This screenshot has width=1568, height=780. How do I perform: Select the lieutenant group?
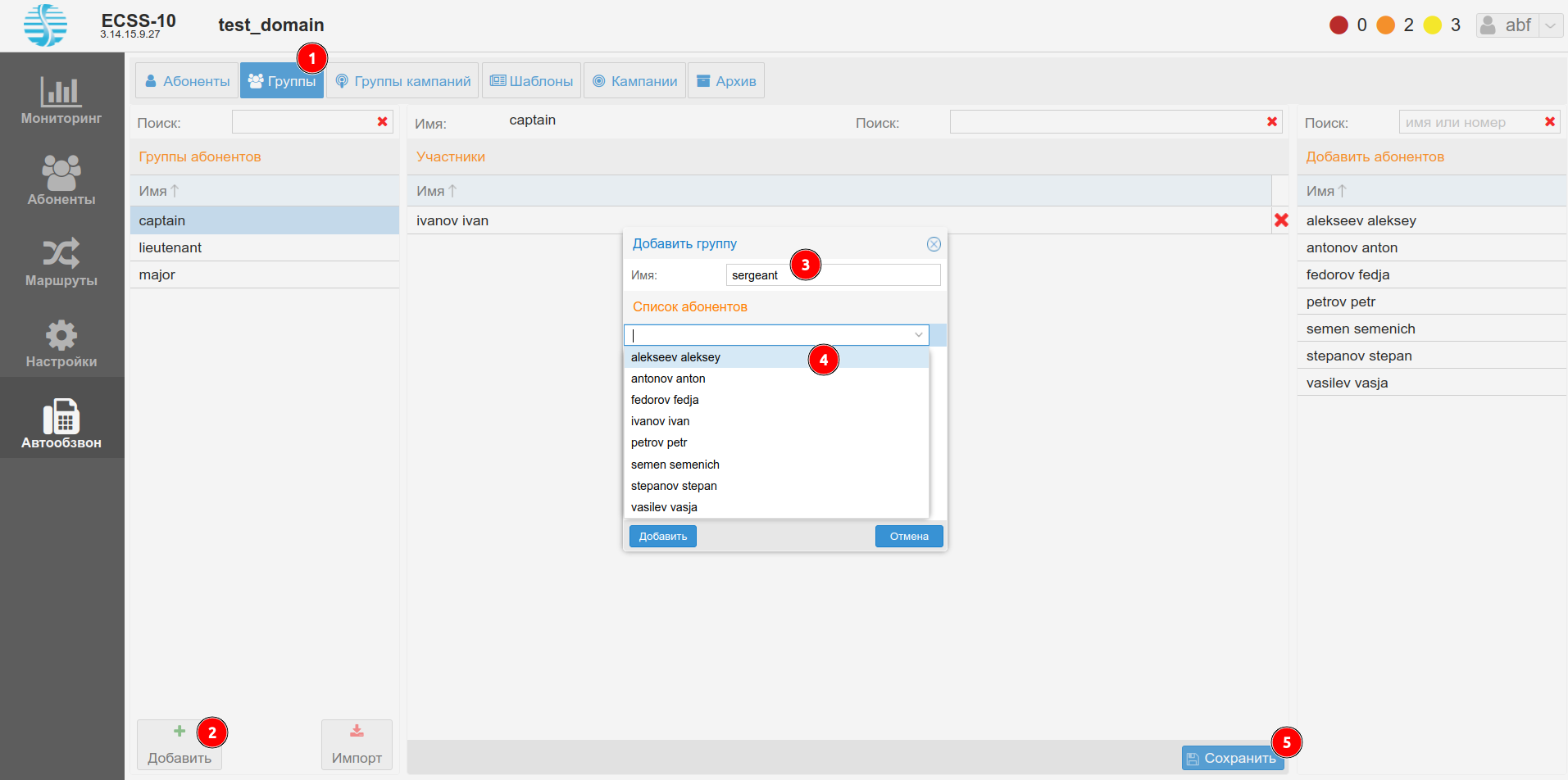coord(265,247)
